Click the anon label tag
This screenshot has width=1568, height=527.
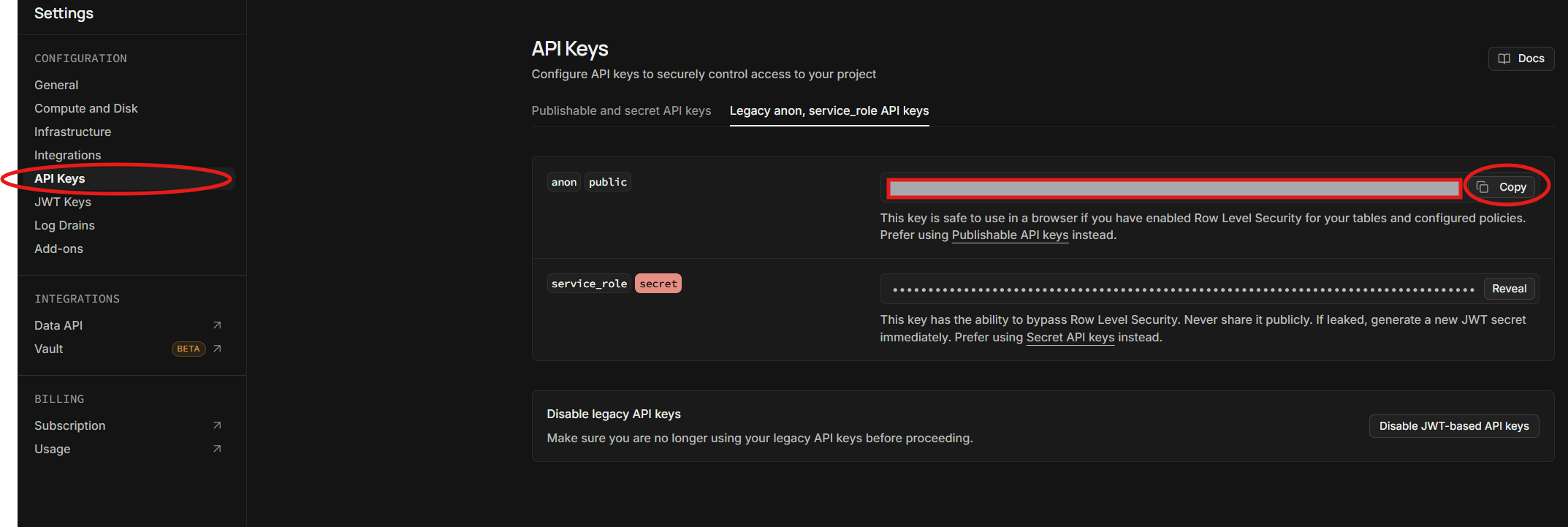coord(564,182)
